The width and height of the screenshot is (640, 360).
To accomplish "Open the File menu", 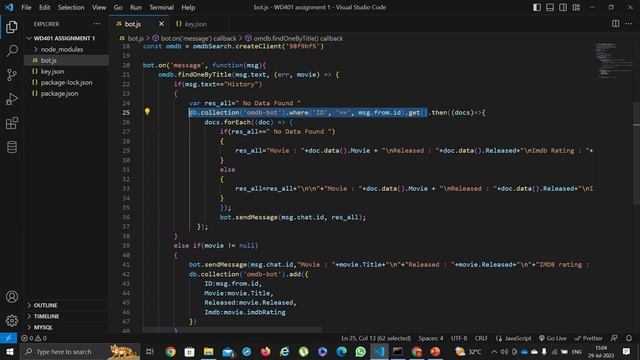I will click(x=26, y=7).
